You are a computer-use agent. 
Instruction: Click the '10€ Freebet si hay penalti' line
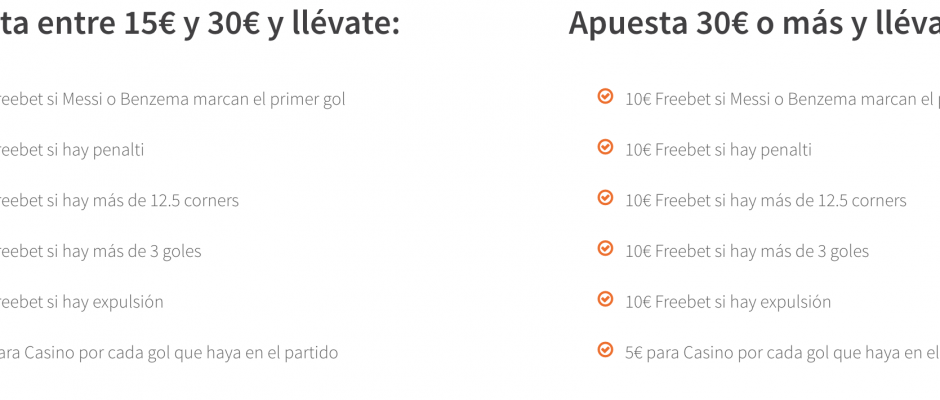point(718,150)
